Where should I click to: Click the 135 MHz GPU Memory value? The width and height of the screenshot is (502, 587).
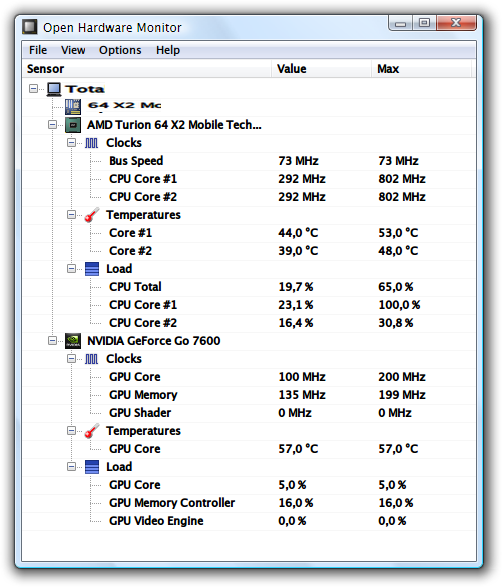pyautogui.click(x=302, y=395)
